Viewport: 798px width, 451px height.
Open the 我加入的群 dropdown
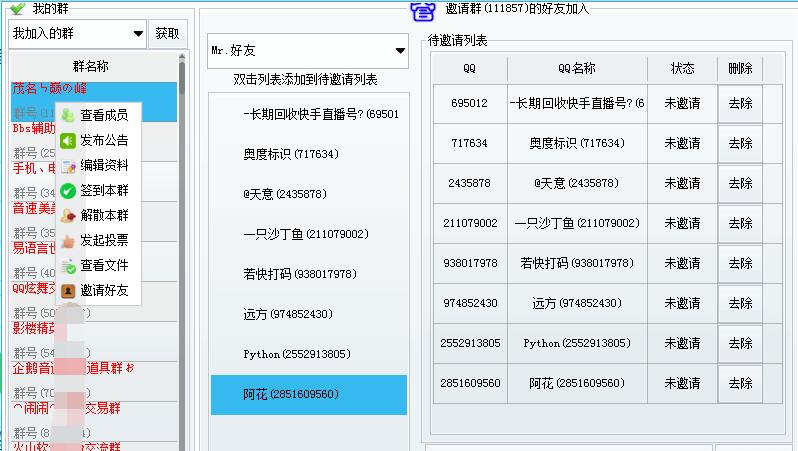[x=77, y=34]
